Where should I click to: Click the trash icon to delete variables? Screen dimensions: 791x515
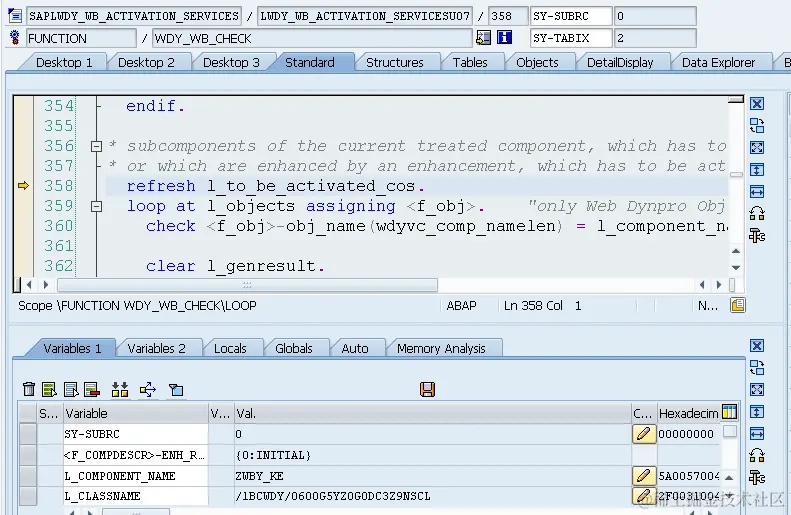[29, 389]
